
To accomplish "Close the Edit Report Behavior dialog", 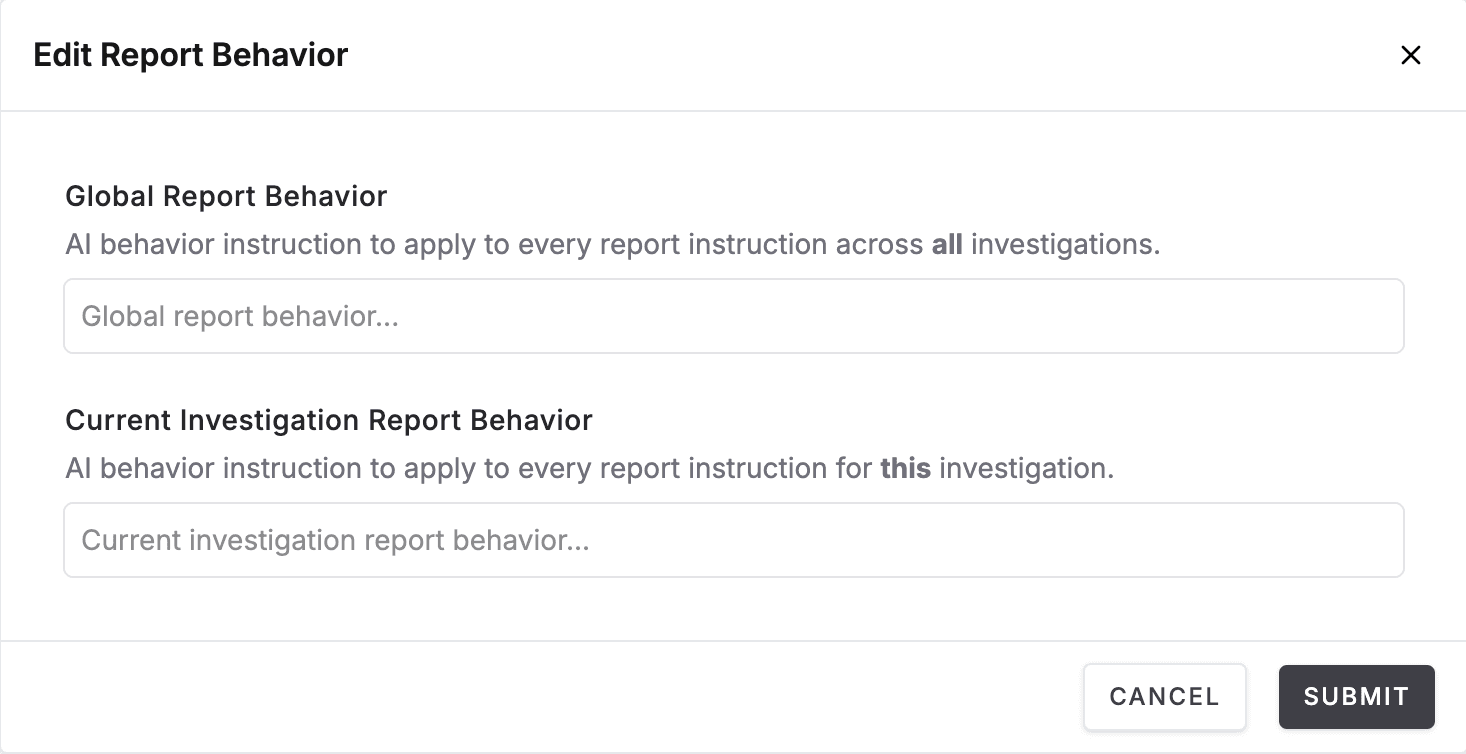I will point(1410,55).
